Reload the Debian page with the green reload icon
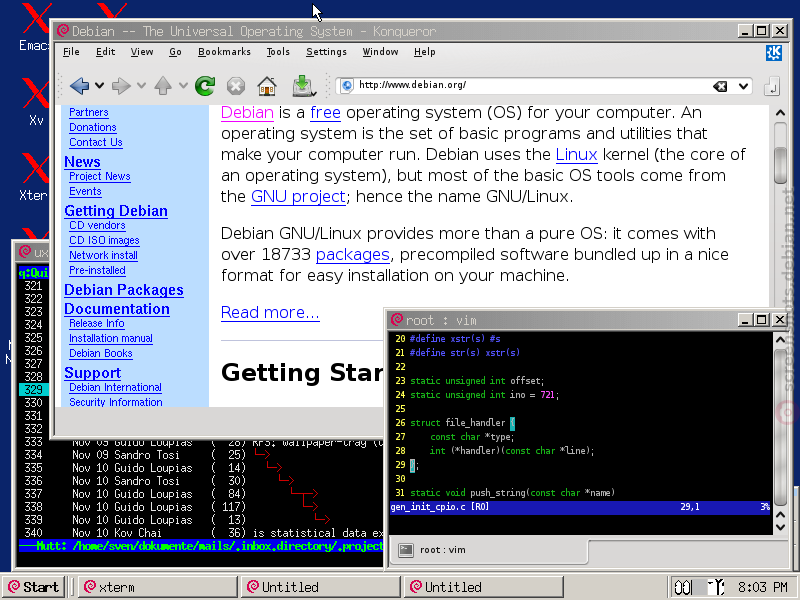 pos(205,86)
